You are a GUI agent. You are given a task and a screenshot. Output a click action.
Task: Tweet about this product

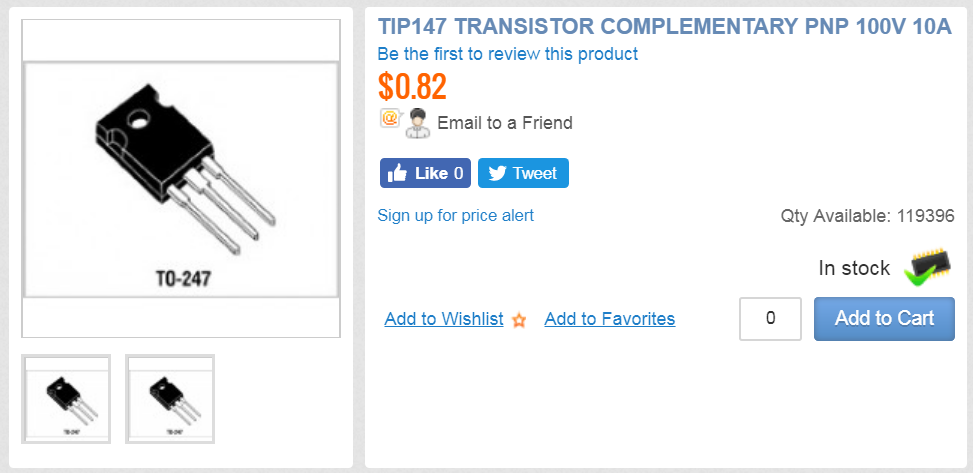523,173
